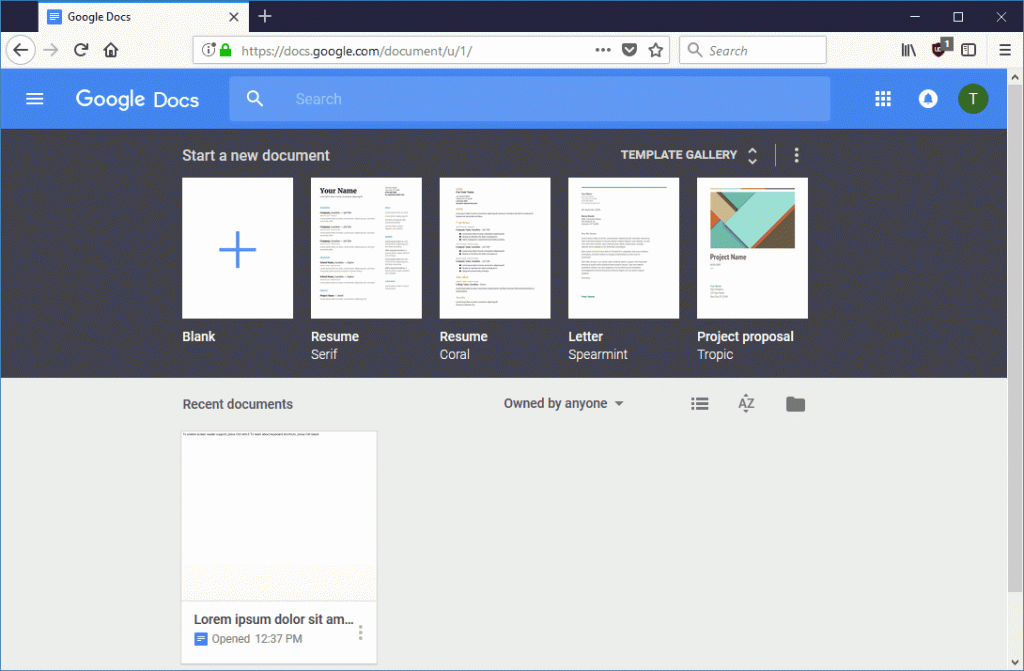Expand the Template Gallery
The width and height of the screenshot is (1024, 671).
click(x=689, y=155)
